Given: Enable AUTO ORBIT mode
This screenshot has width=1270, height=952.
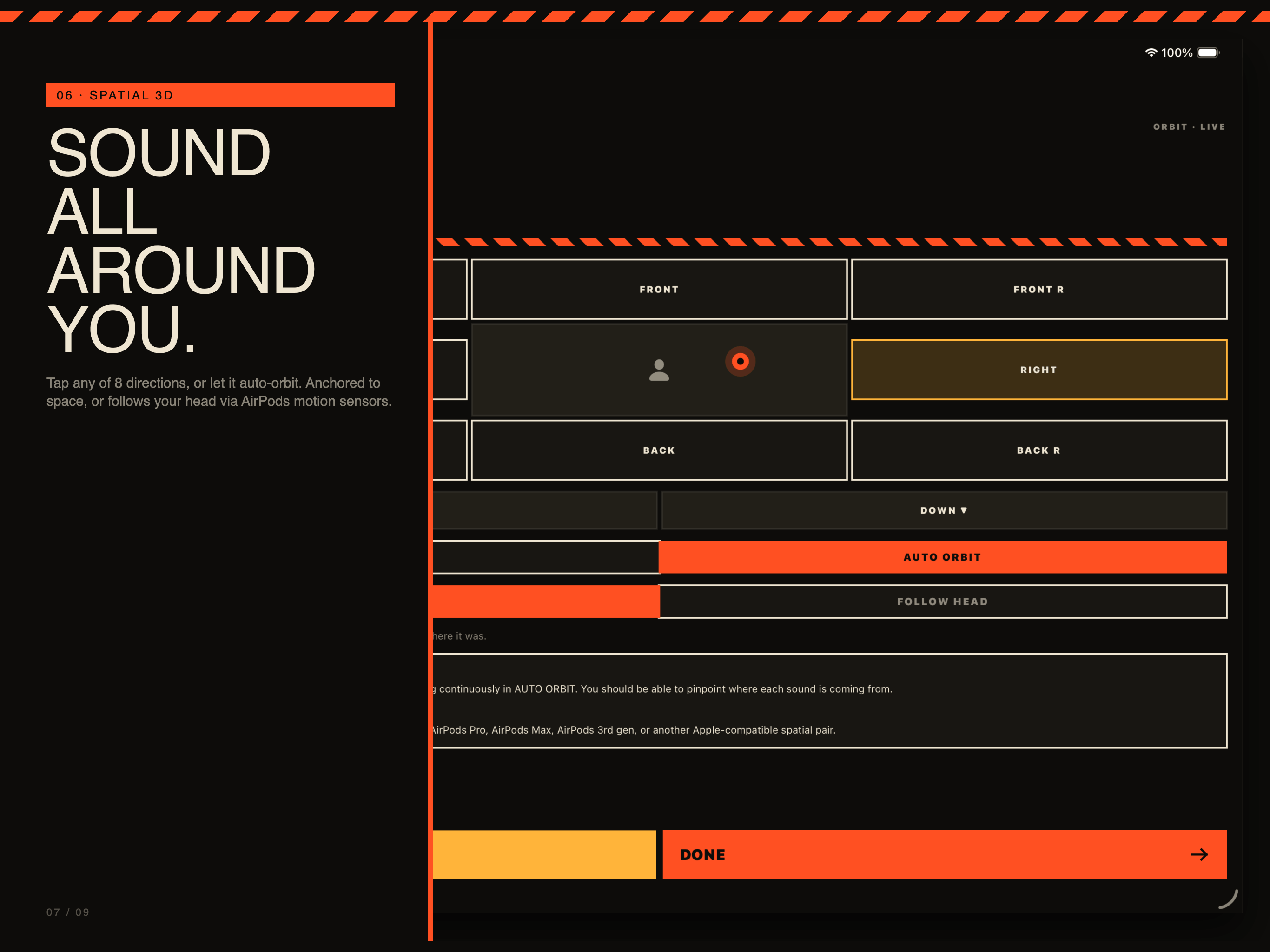Looking at the screenshot, I should point(943,557).
